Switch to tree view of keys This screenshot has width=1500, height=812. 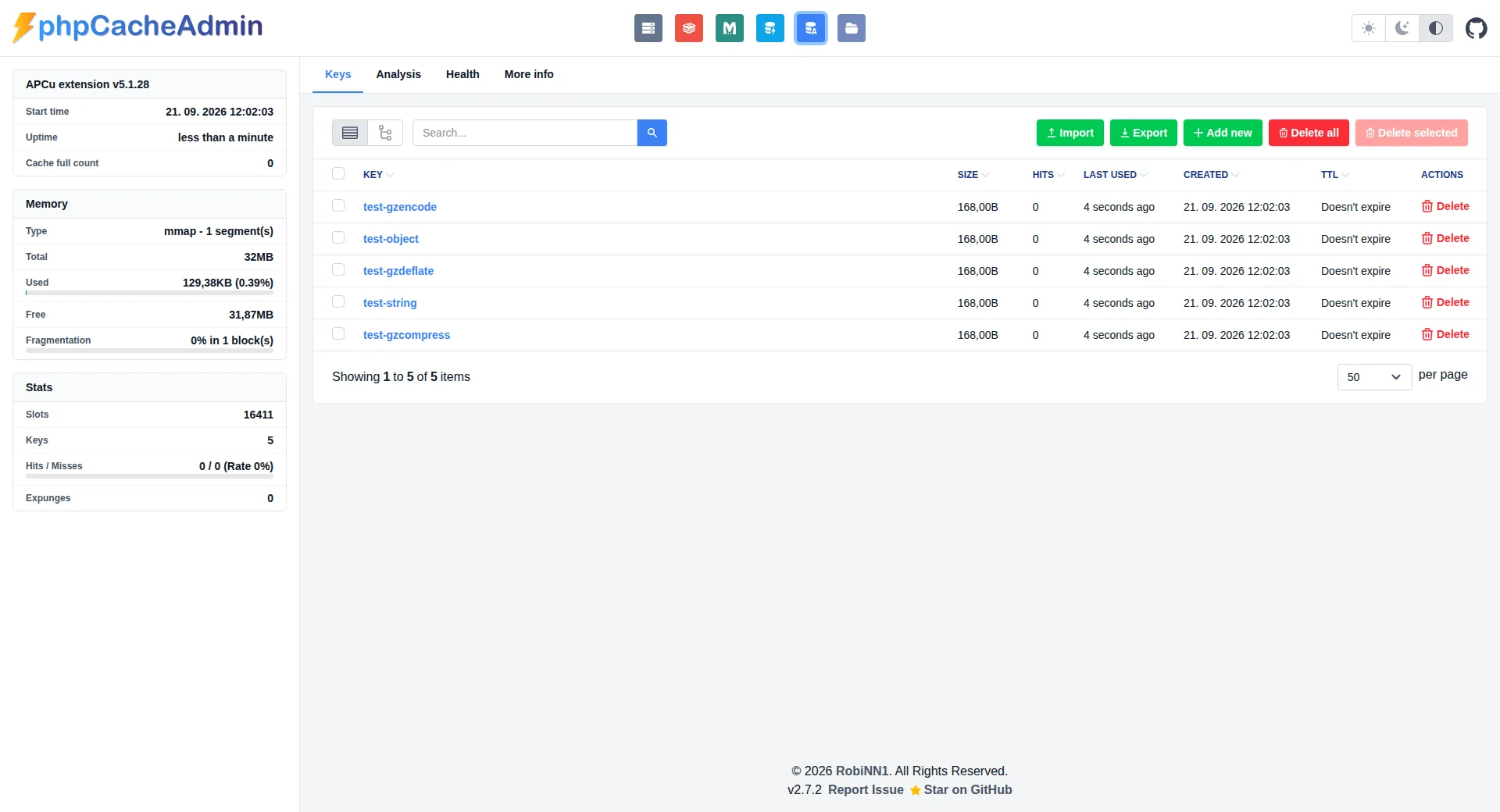click(385, 133)
